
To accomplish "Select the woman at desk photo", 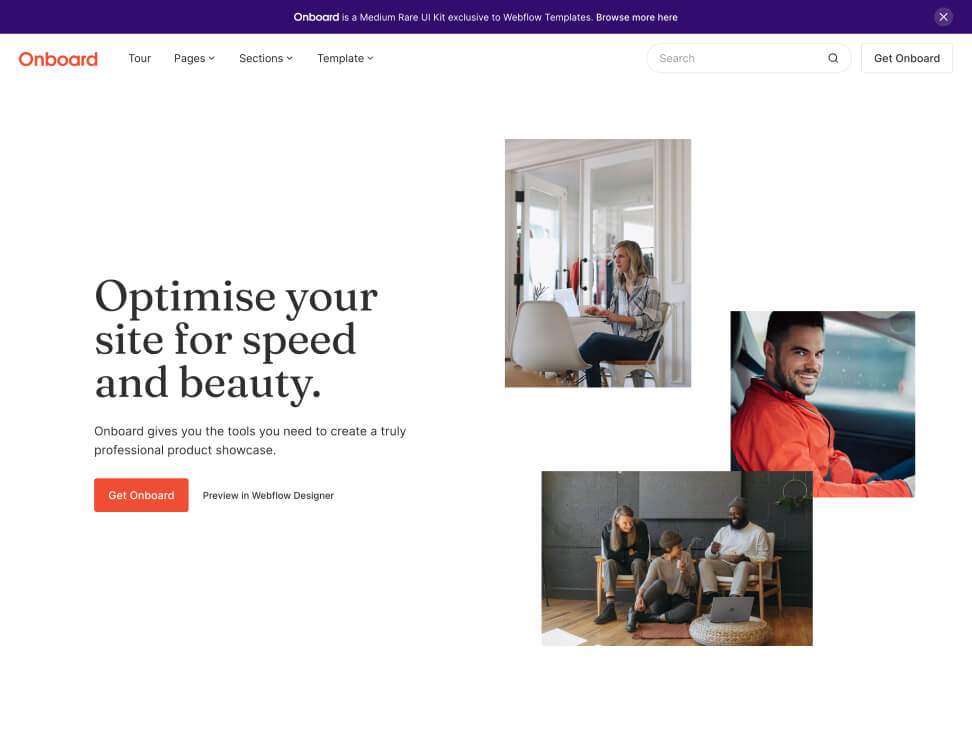I will (598, 263).
